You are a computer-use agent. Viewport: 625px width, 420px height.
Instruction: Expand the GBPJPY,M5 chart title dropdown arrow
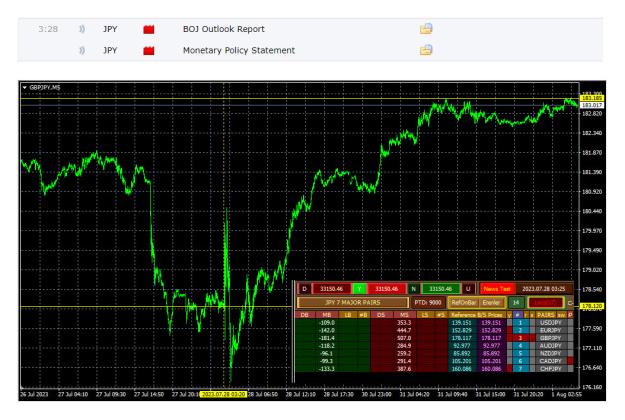(24, 87)
